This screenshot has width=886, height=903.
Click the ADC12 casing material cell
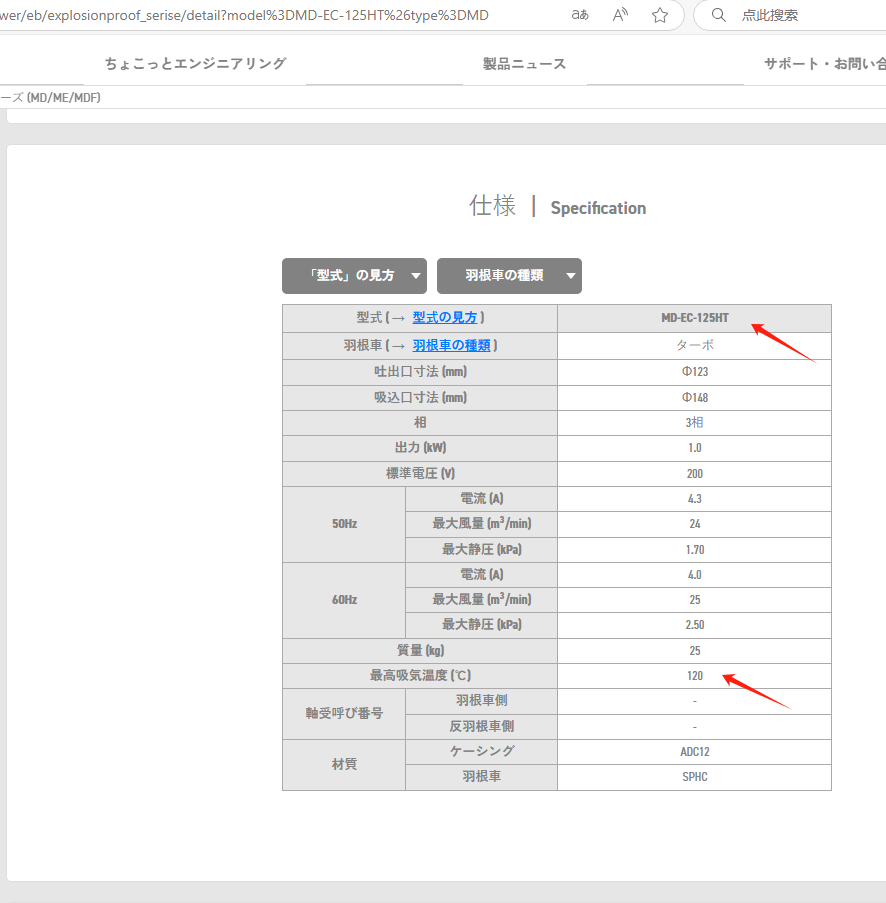pos(694,751)
